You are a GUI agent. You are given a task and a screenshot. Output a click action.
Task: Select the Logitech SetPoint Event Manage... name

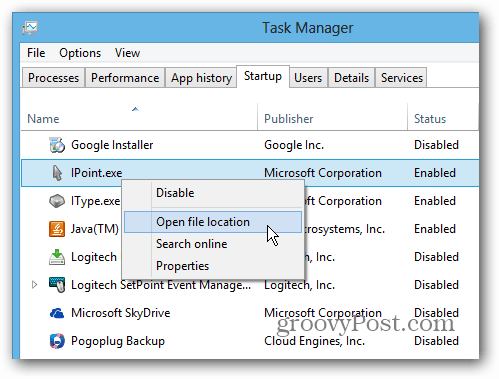click(x=161, y=285)
